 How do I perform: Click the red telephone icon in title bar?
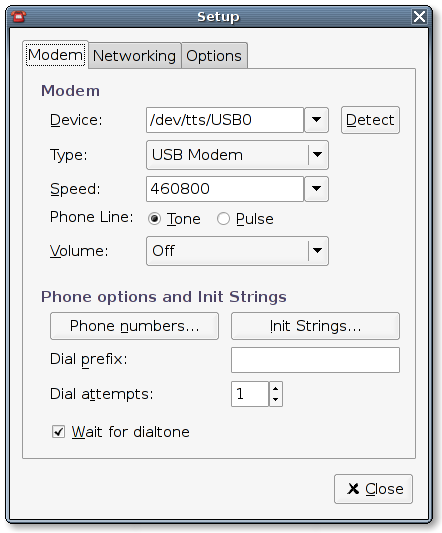[x=18, y=16]
